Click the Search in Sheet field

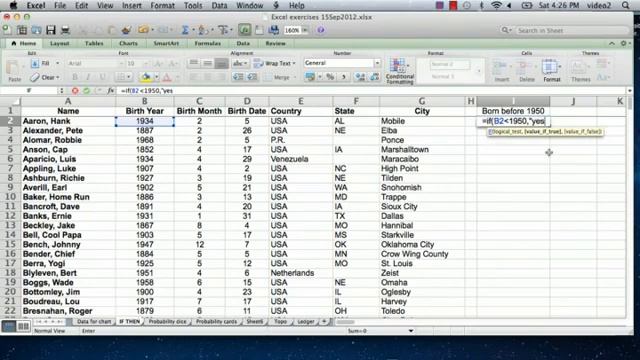click(564, 30)
